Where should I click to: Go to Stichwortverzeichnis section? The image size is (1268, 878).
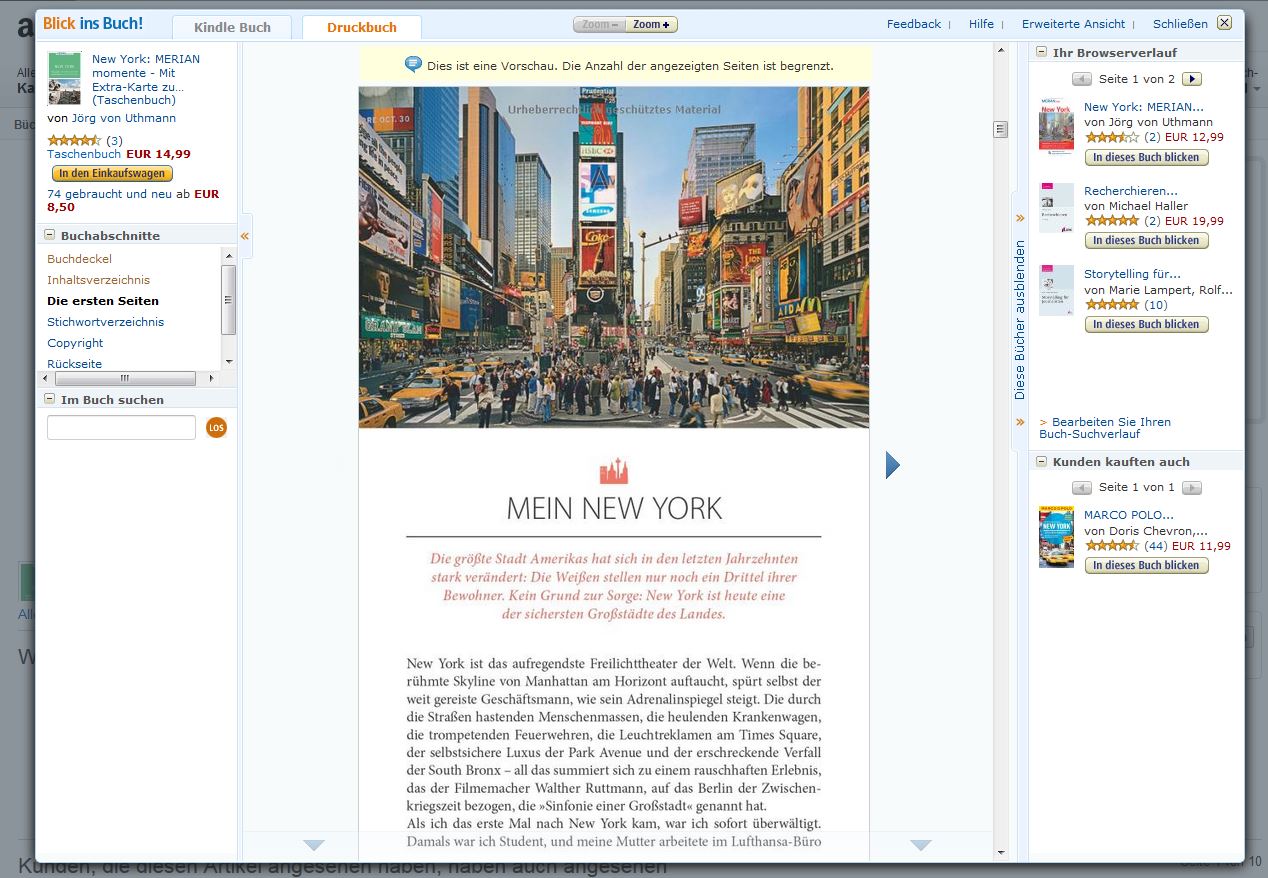[x=105, y=322]
